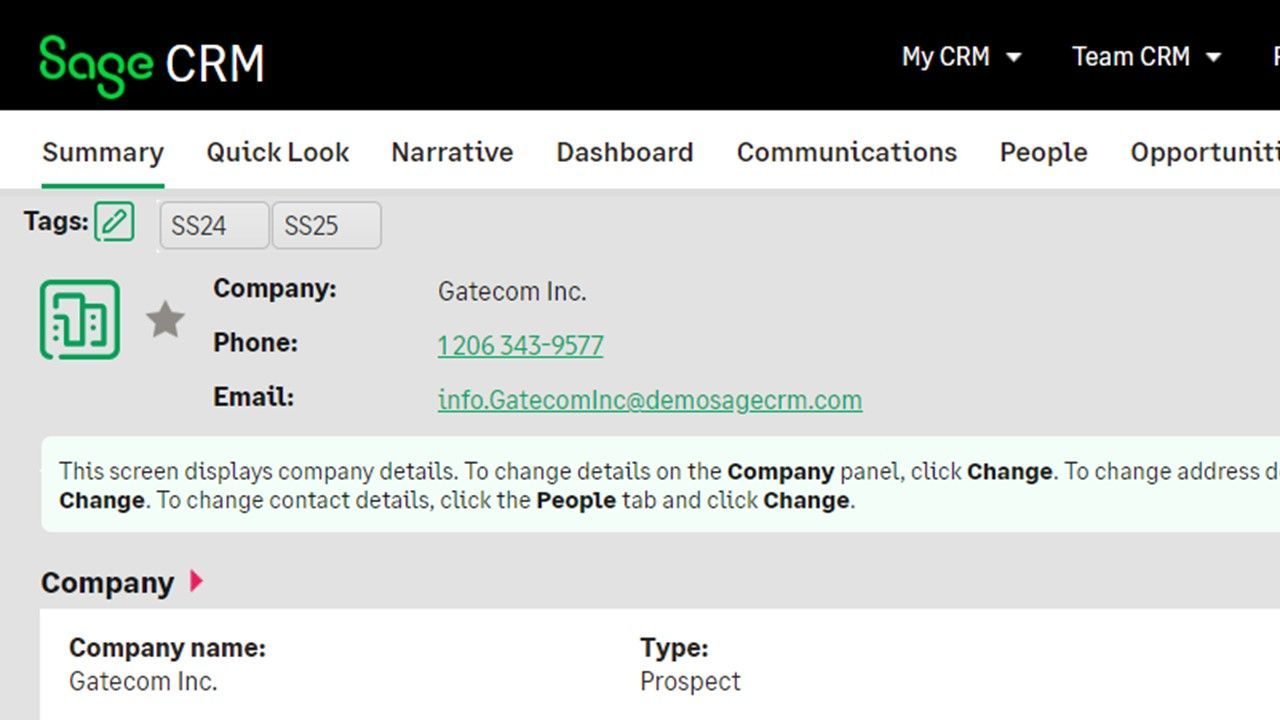The width and height of the screenshot is (1280, 720).
Task: Click the Sage CRM logo
Action: coord(152,64)
